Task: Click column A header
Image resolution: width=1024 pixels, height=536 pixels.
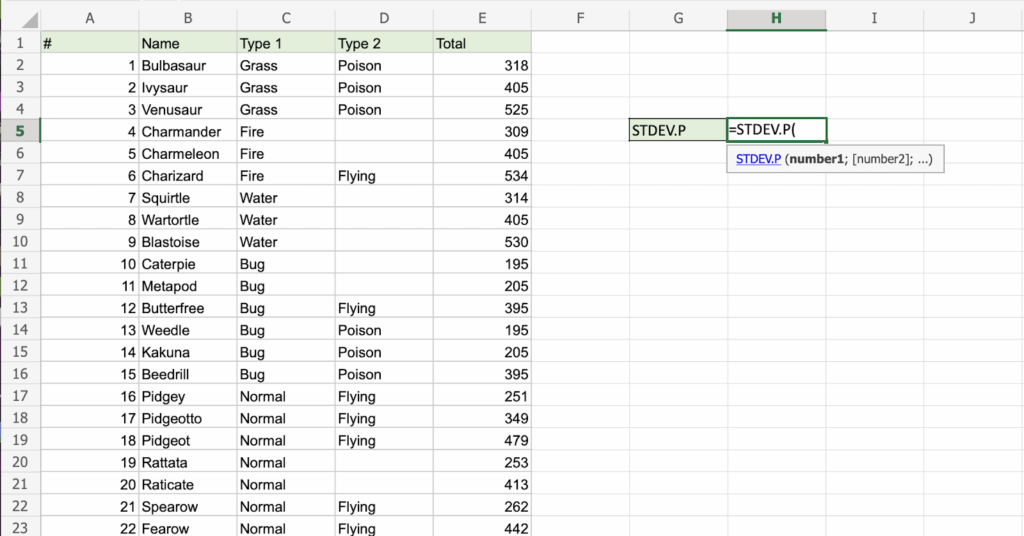Action: tap(90, 18)
